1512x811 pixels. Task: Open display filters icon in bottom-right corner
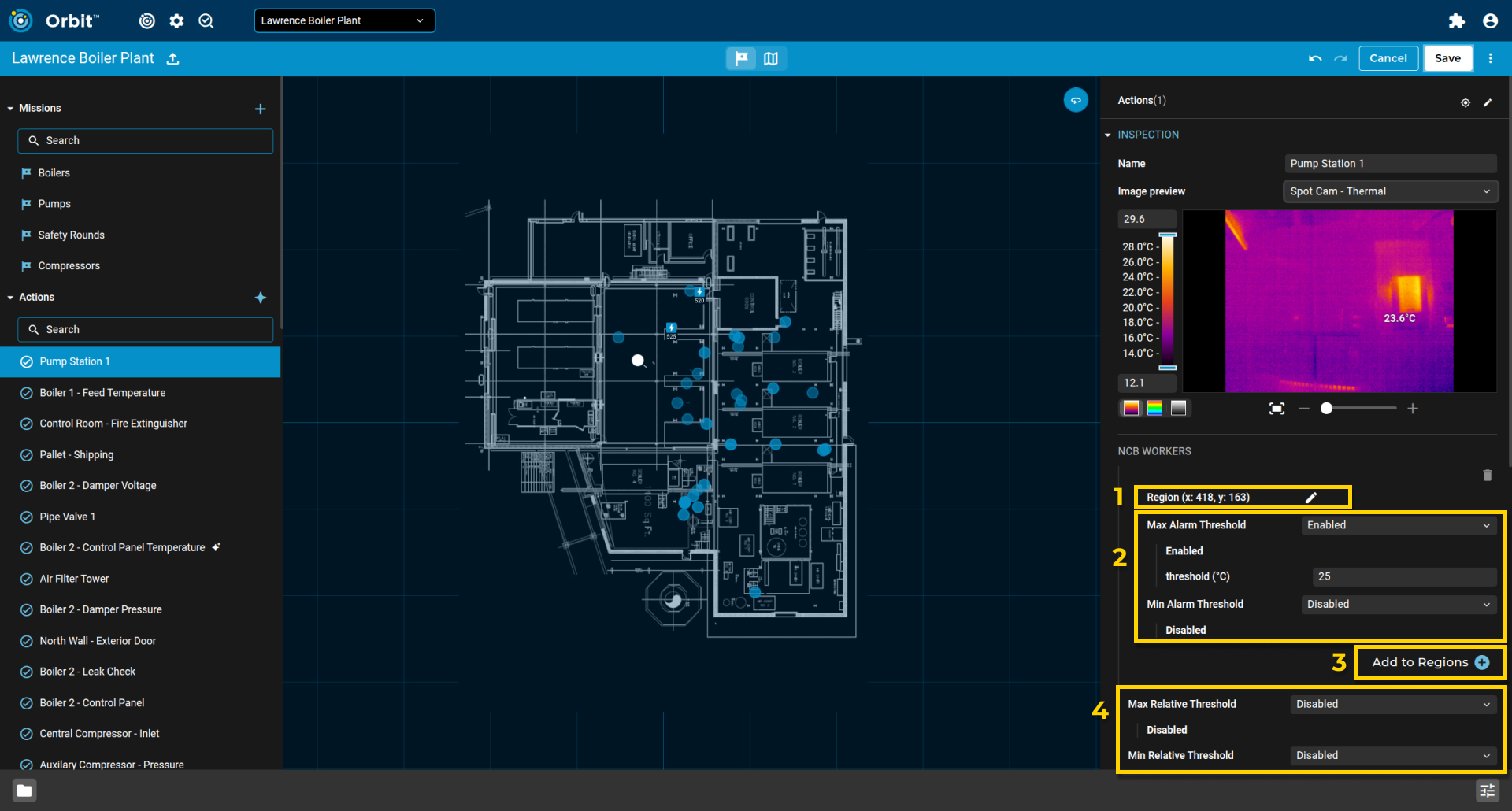(1487, 791)
